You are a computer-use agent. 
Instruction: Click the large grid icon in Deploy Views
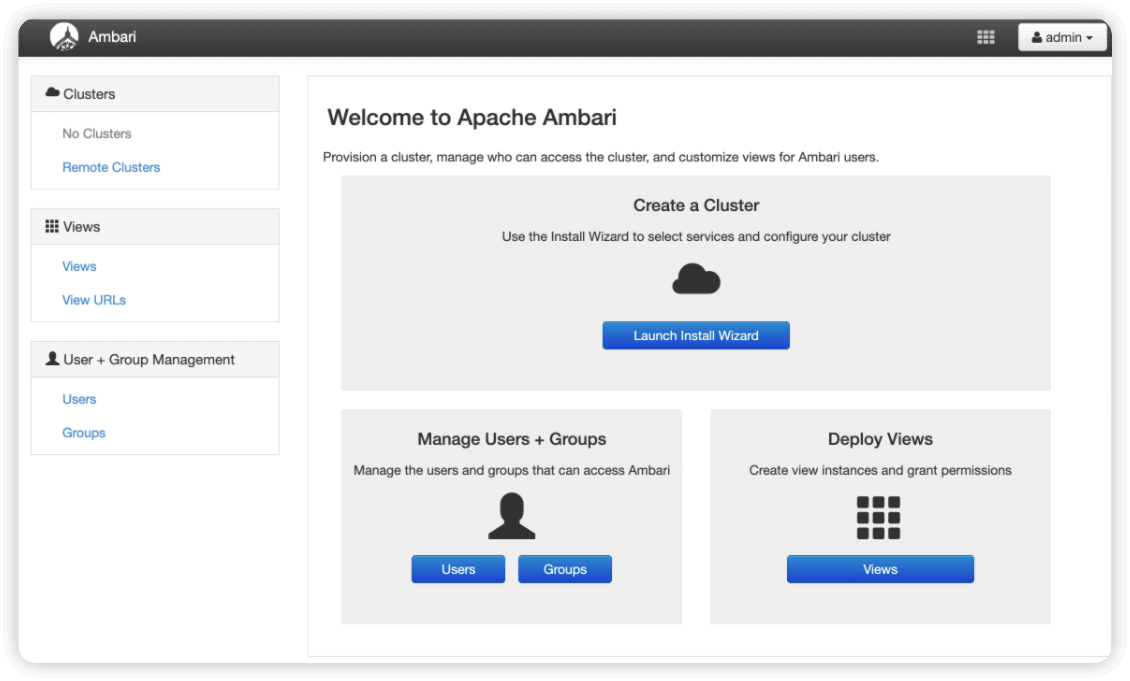(x=878, y=517)
